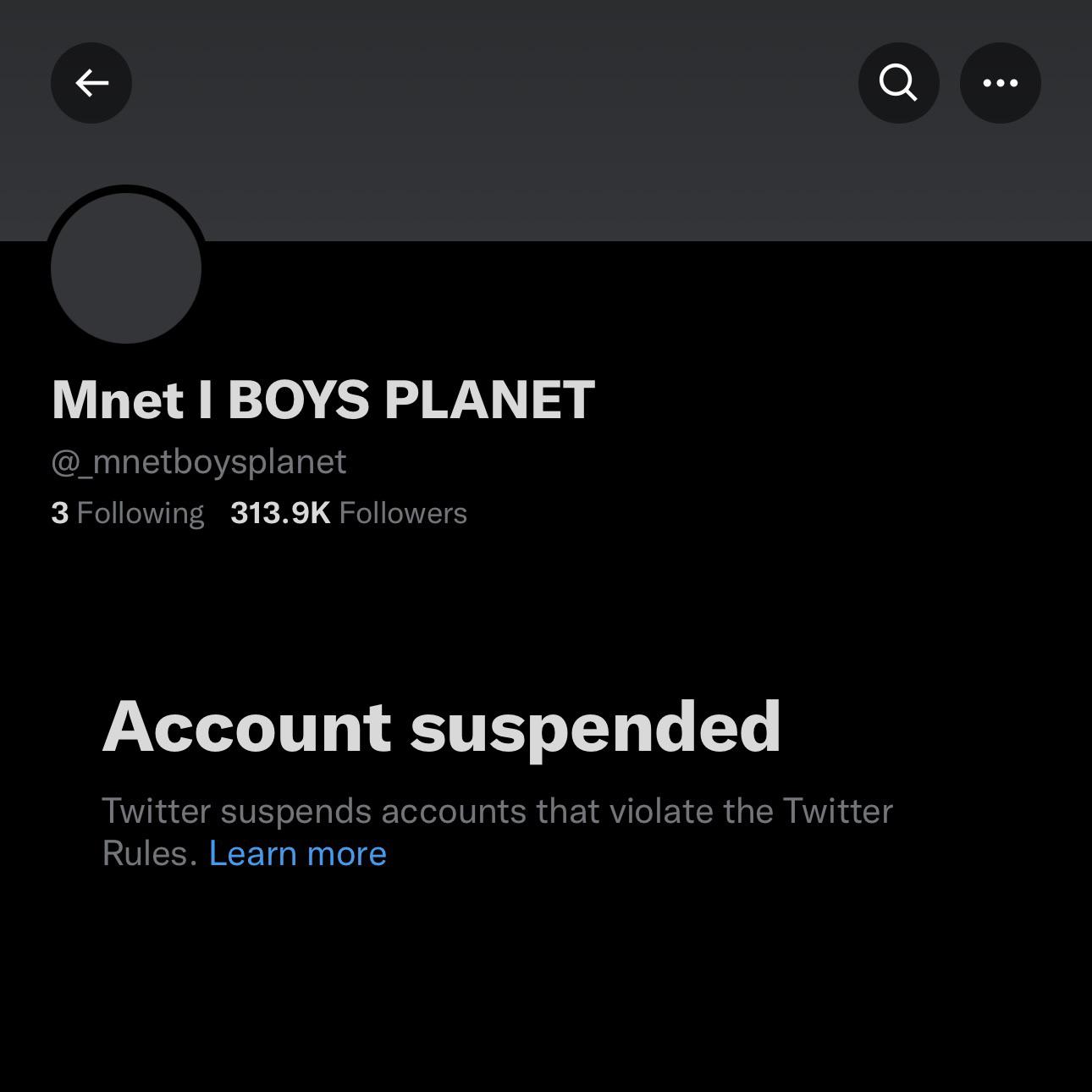Open search with the magnifying glass icon
1092x1092 pixels.
click(898, 83)
